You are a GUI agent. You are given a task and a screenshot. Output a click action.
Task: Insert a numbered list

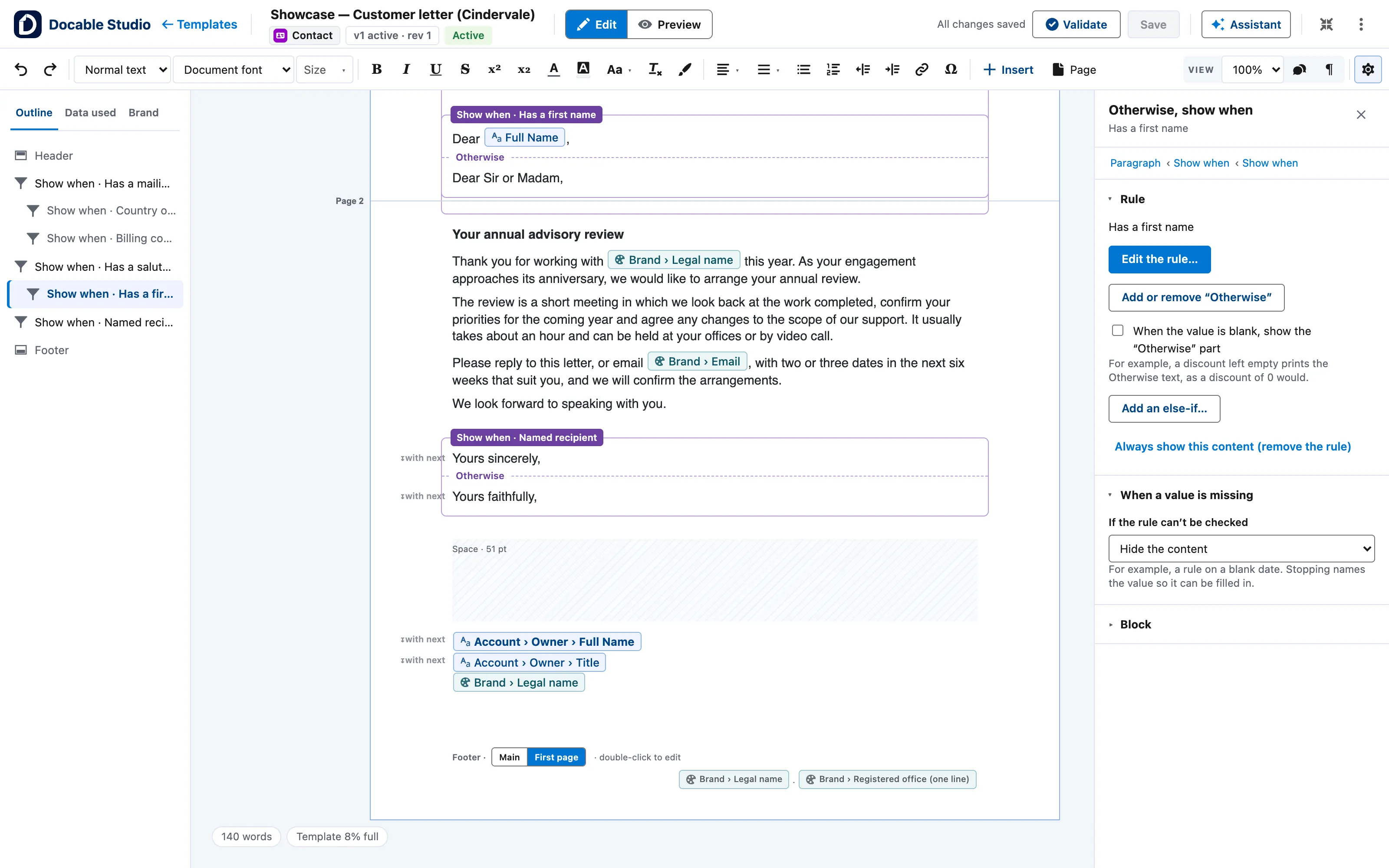tap(833, 69)
